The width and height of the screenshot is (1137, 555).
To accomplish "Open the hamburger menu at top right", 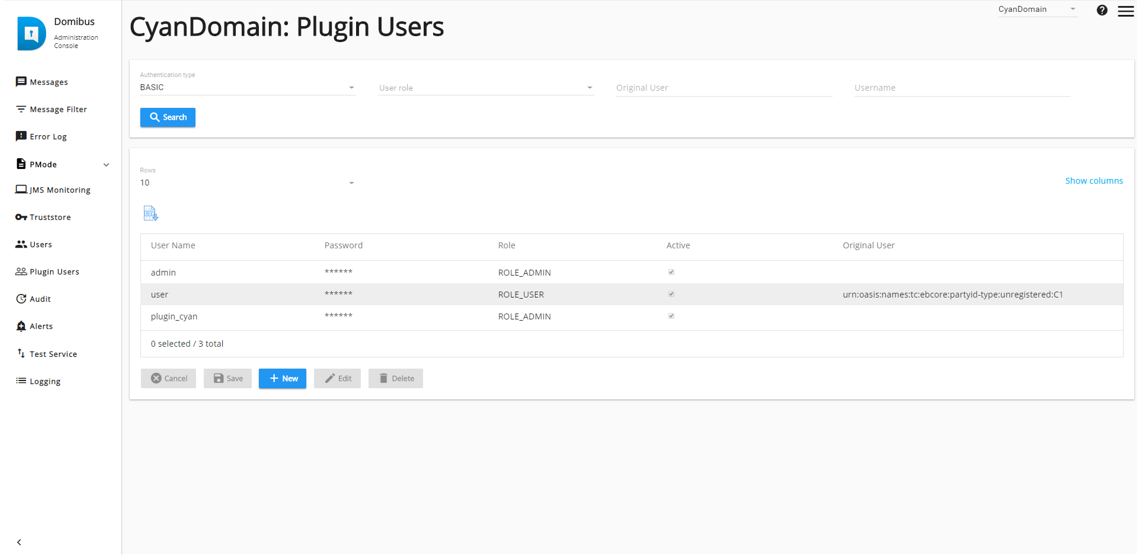I will coord(1125,11).
